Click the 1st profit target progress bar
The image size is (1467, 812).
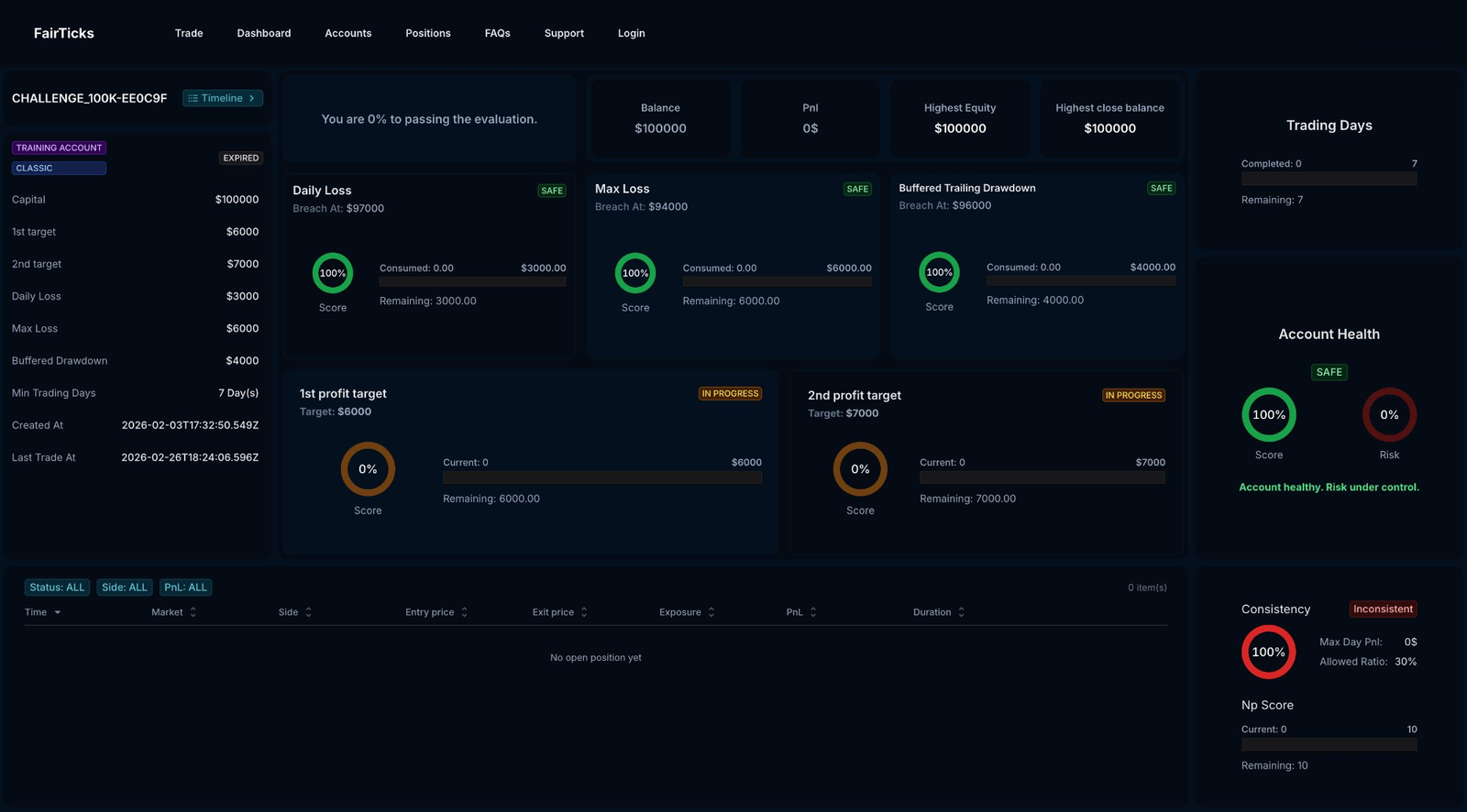[602, 477]
